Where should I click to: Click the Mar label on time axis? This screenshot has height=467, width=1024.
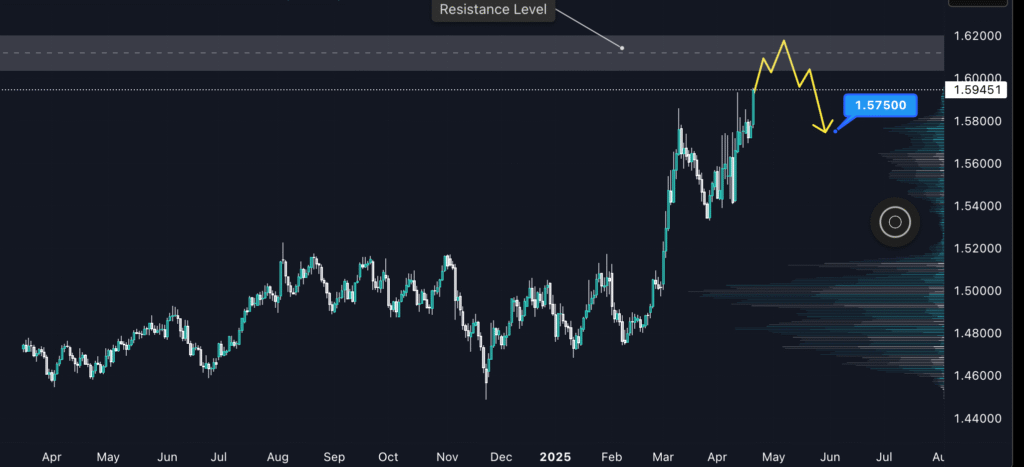664,457
